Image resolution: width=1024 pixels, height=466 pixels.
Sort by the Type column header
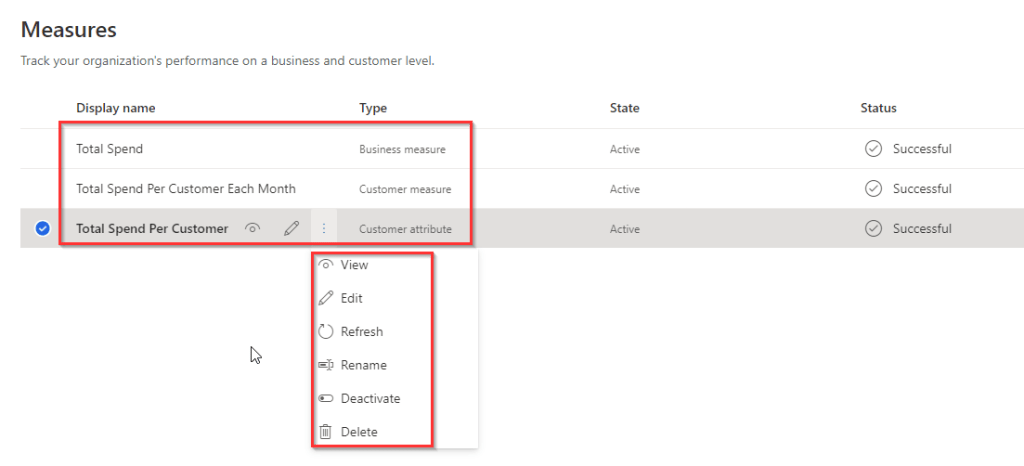pyautogui.click(x=373, y=108)
